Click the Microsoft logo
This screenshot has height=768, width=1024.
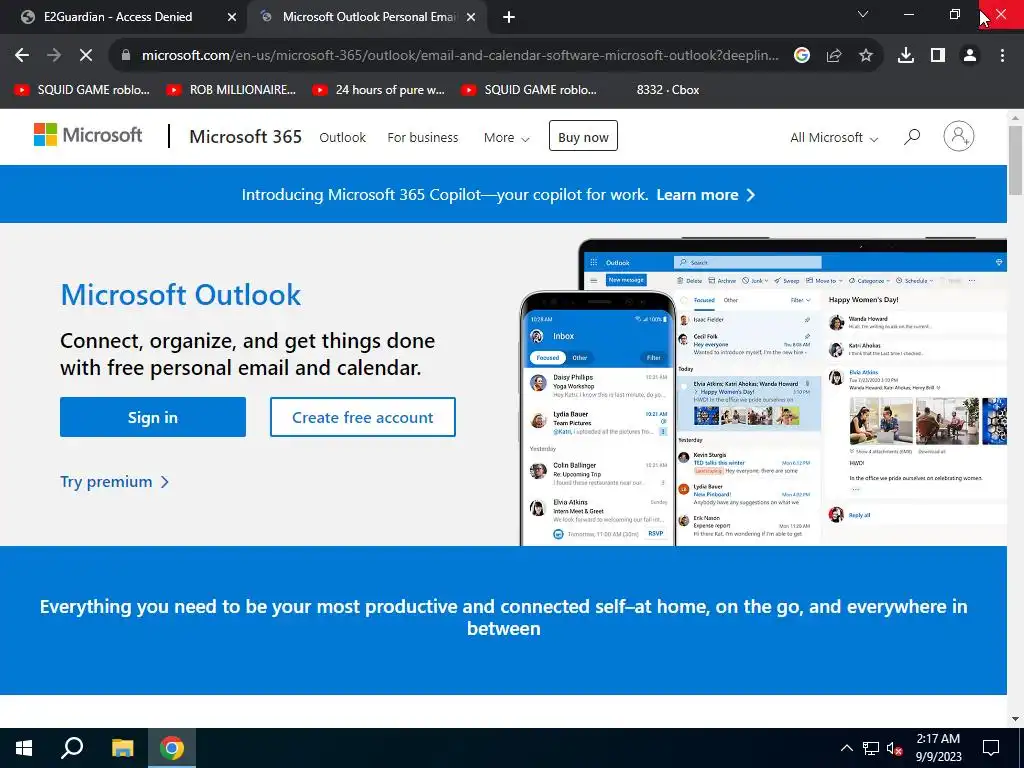88,135
